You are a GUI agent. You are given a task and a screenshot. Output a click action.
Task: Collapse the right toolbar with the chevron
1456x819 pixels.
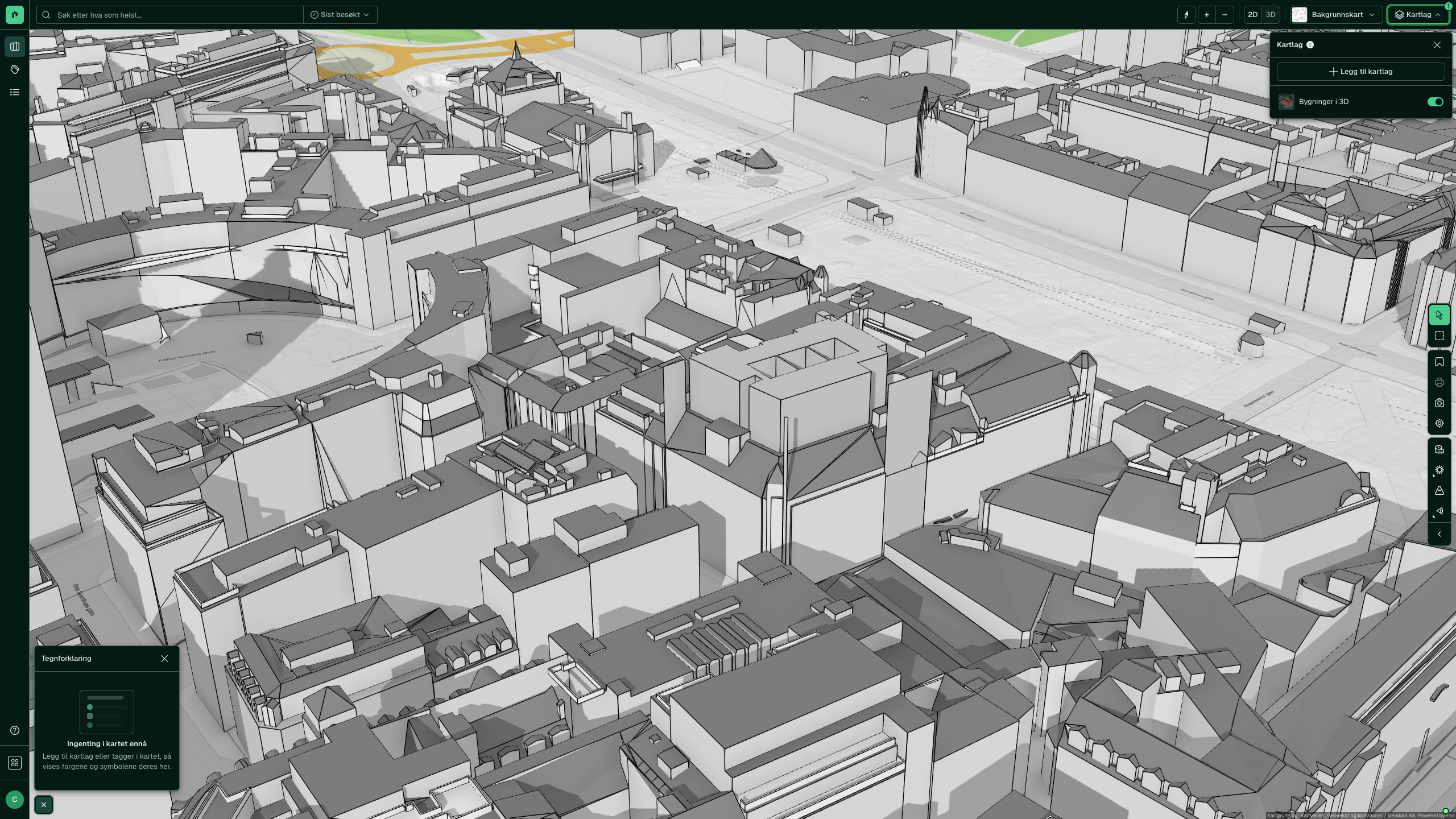coord(1439,534)
